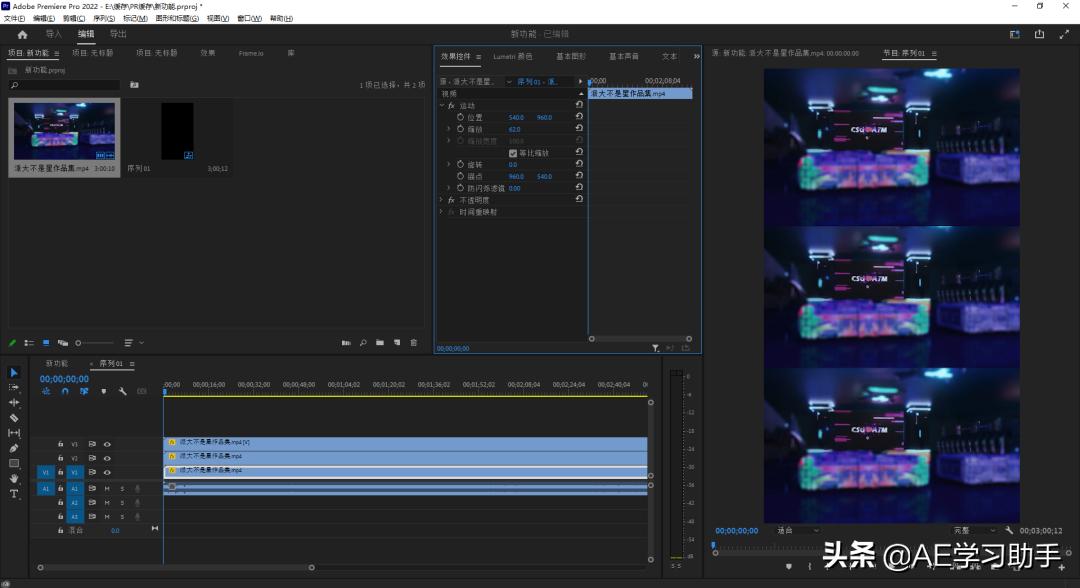Select the Type tool
The width and height of the screenshot is (1080, 588).
coord(13,493)
